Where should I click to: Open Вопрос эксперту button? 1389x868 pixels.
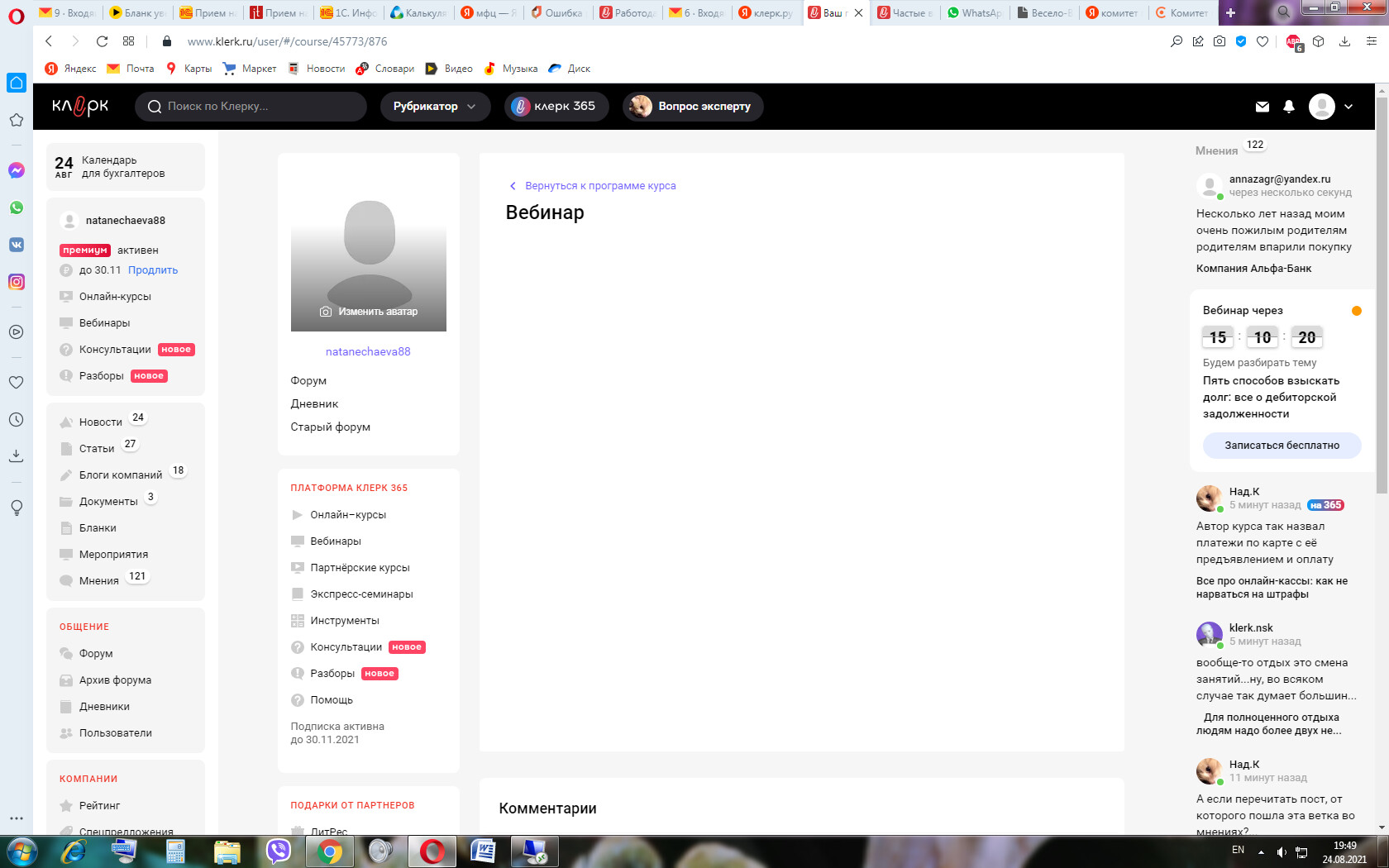point(693,107)
